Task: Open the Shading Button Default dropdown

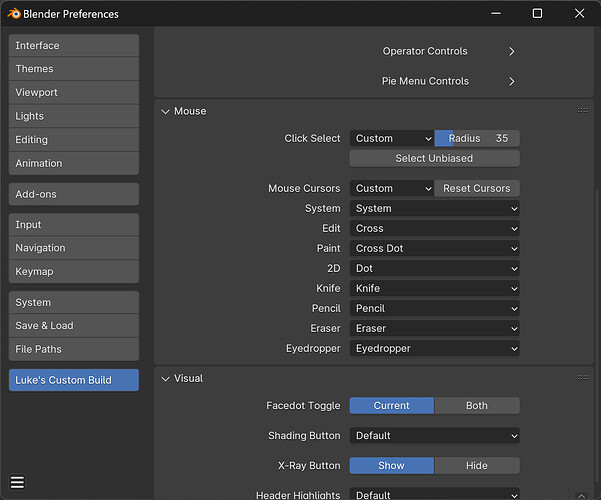Action: pyautogui.click(x=435, y=436)
